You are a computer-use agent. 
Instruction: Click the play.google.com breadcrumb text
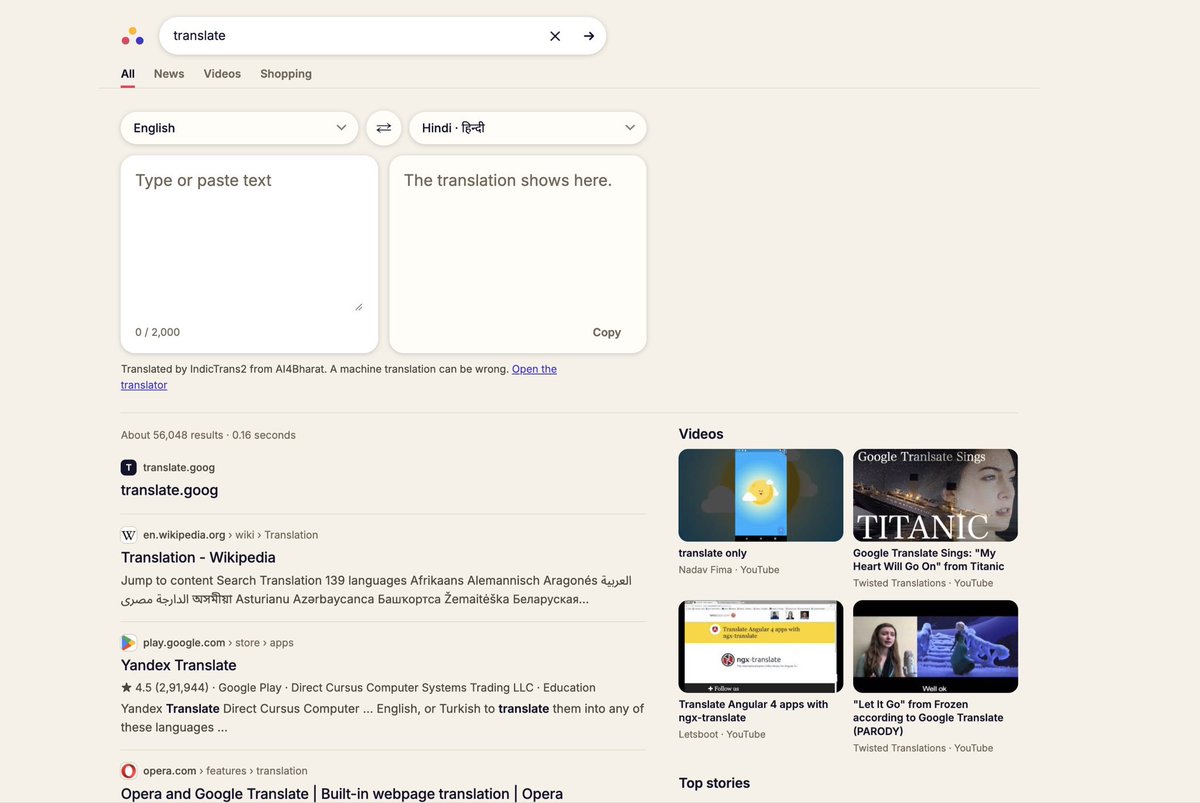tap(218, 643)
